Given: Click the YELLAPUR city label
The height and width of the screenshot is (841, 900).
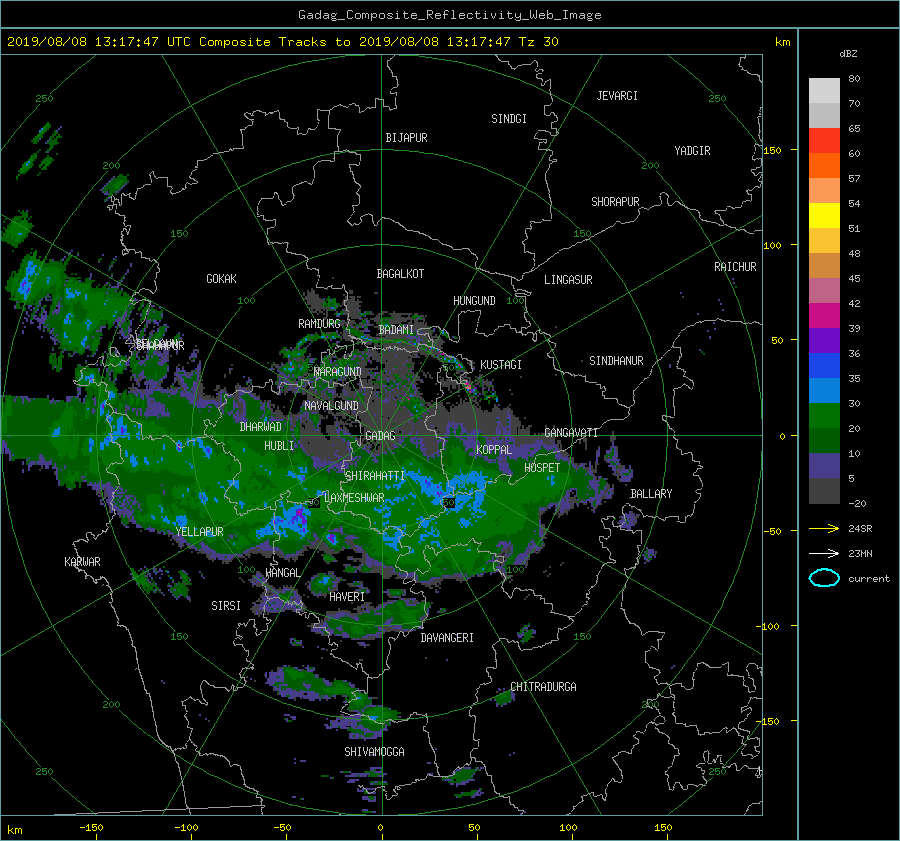Looking at the screenshot, I should click(199, 532).
